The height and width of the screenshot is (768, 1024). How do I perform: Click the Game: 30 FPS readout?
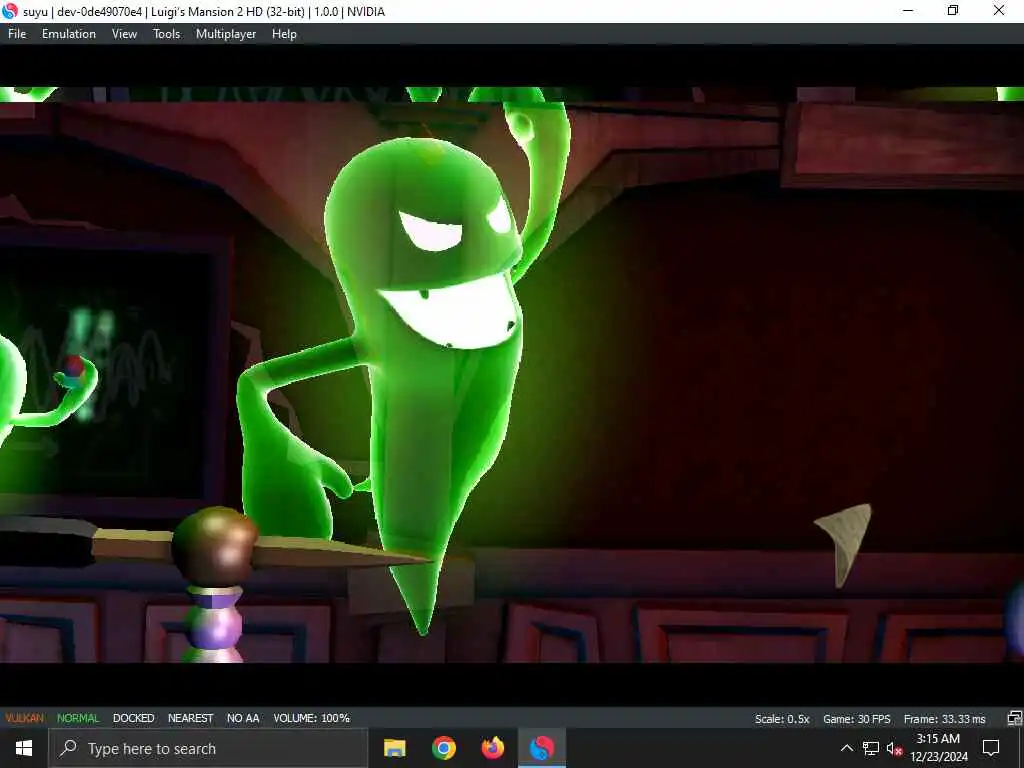point(856,719)
